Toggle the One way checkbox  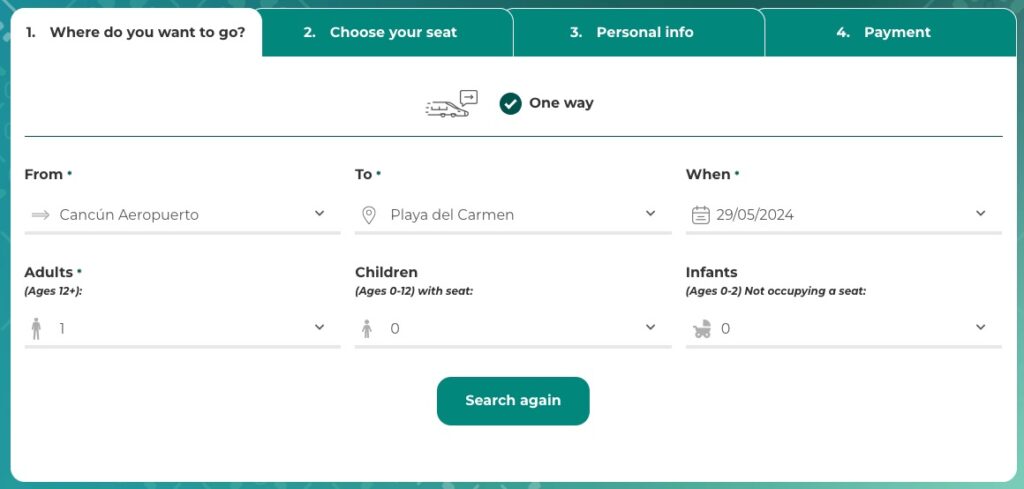[511, 103]
